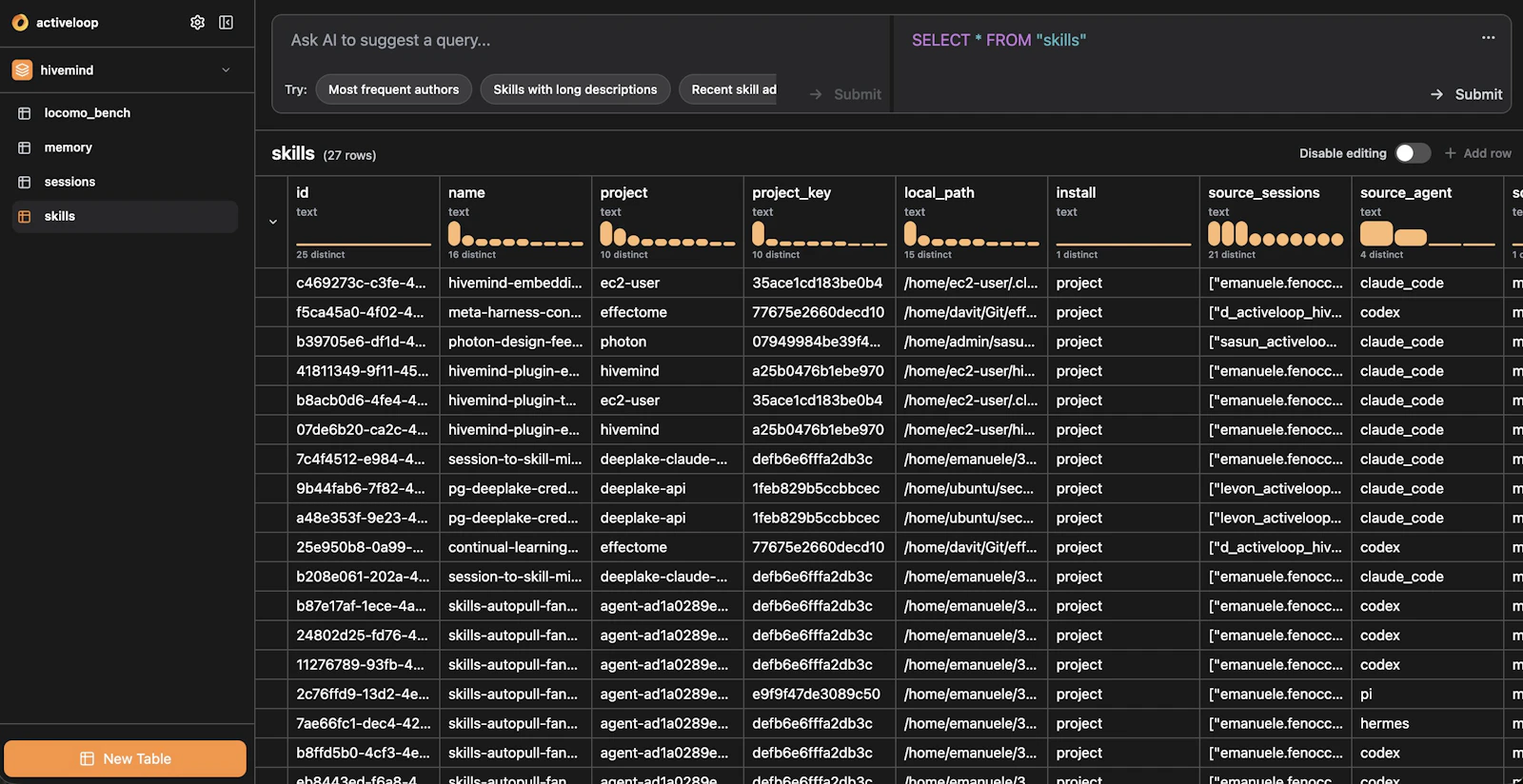The width and height of the screenshot is (1523, 784).
Task: Submit the SQL query
Action: point(1466,94)
